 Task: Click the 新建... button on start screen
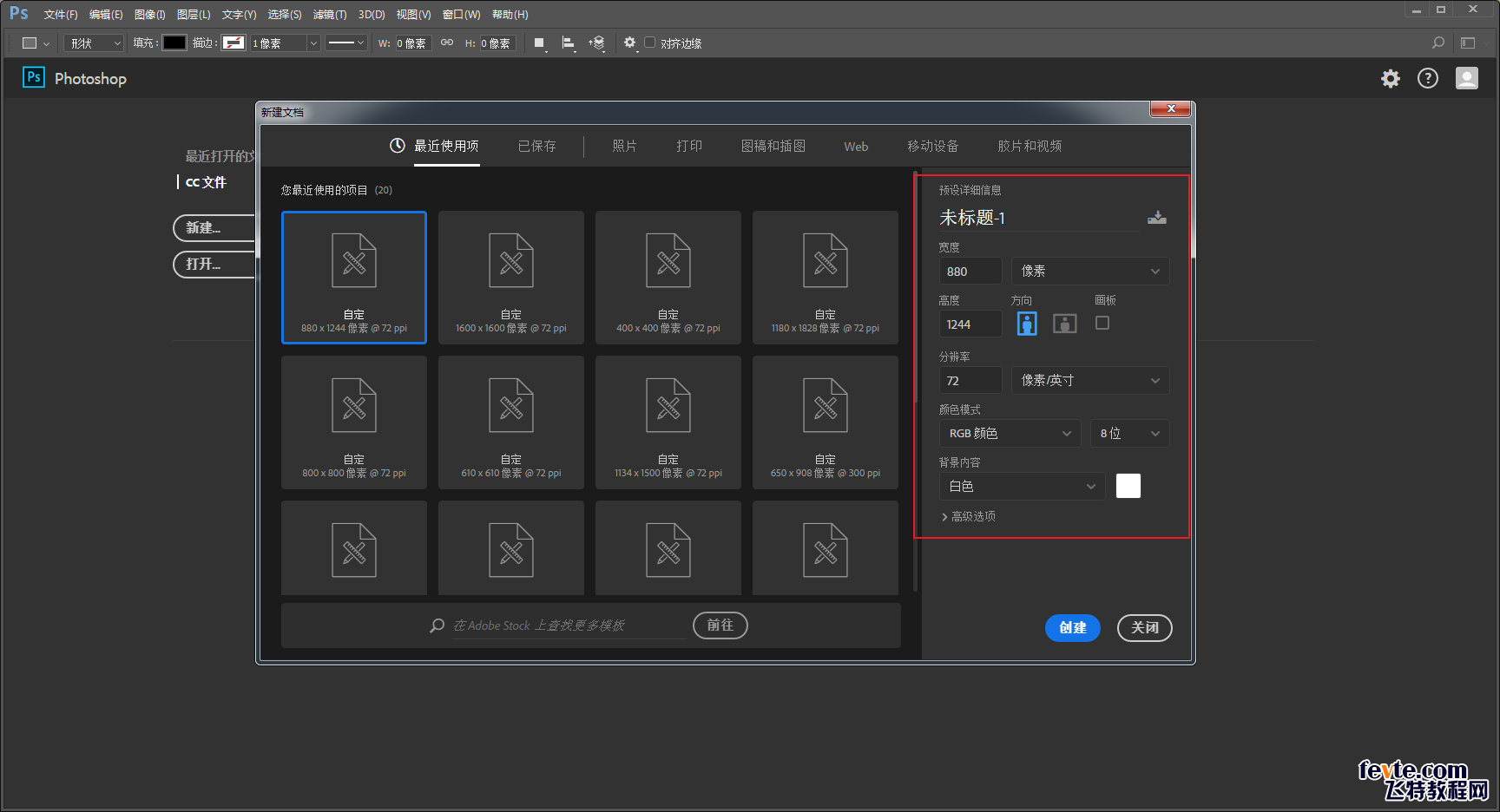click(214, 228)
